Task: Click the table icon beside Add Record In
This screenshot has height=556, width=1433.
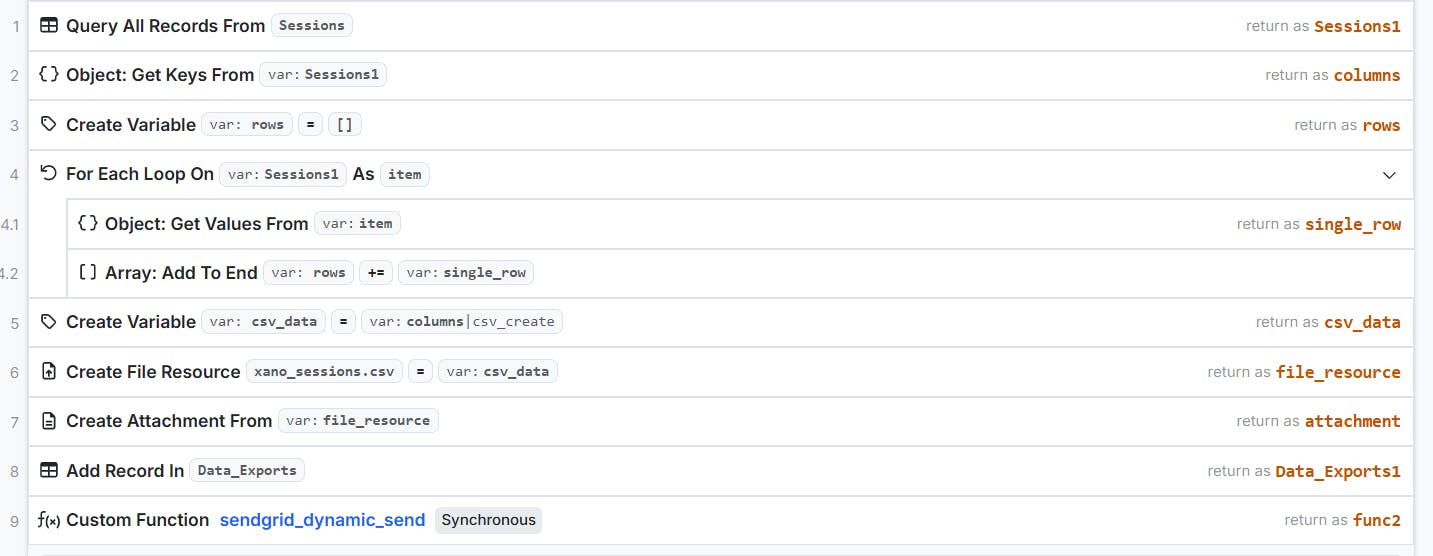Action: pos(48,471)
